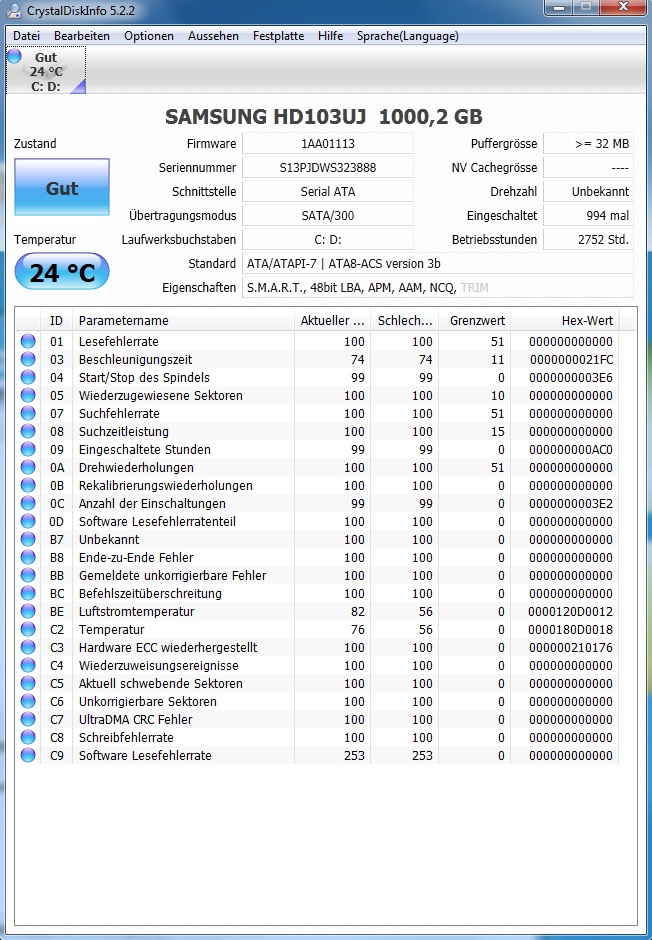Click the status orb for Anzahl der Einschaltungen
652x940 pixels.
(x=28, y=503)
